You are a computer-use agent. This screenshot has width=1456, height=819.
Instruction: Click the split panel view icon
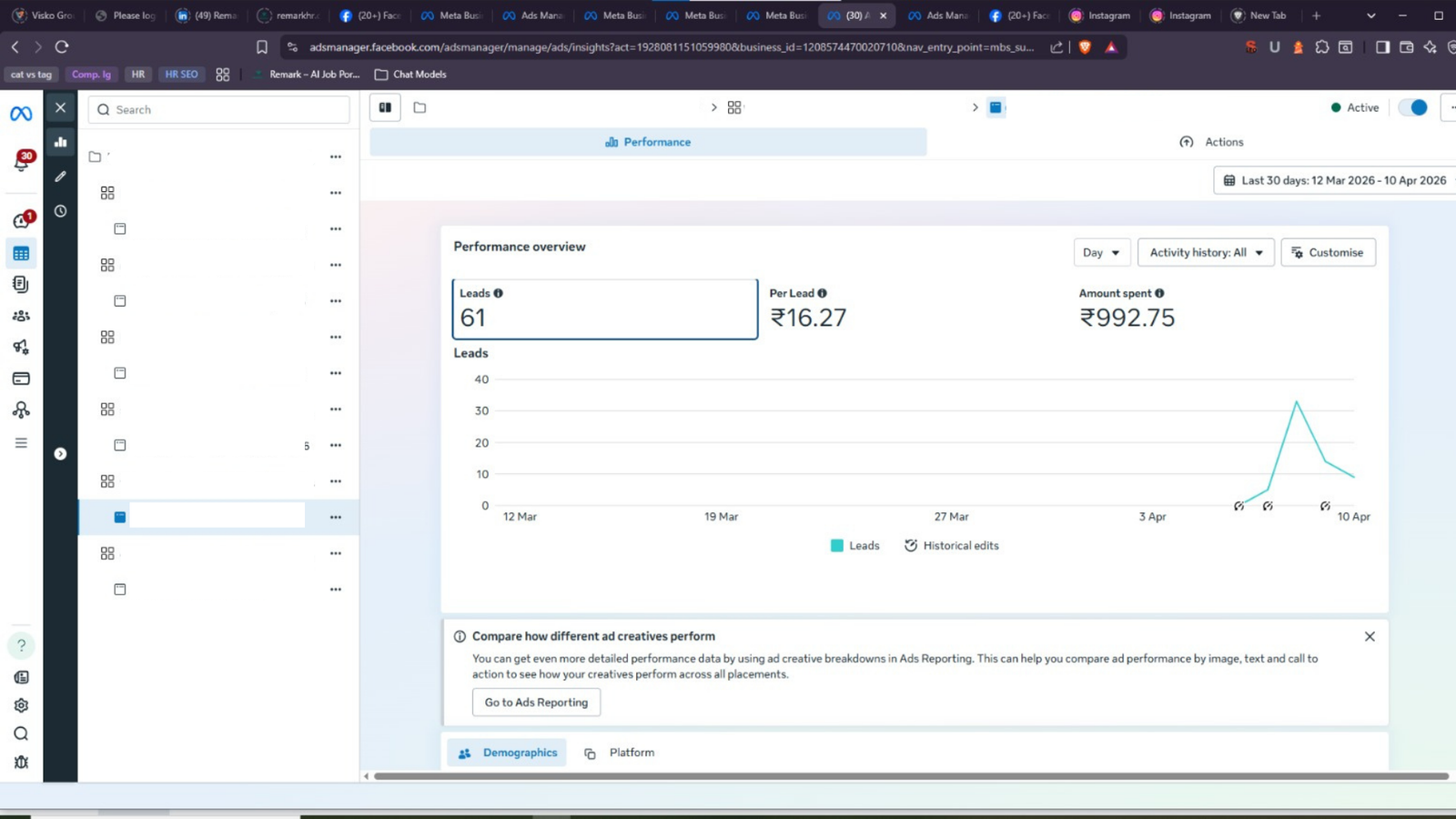(x=386, y=107)
